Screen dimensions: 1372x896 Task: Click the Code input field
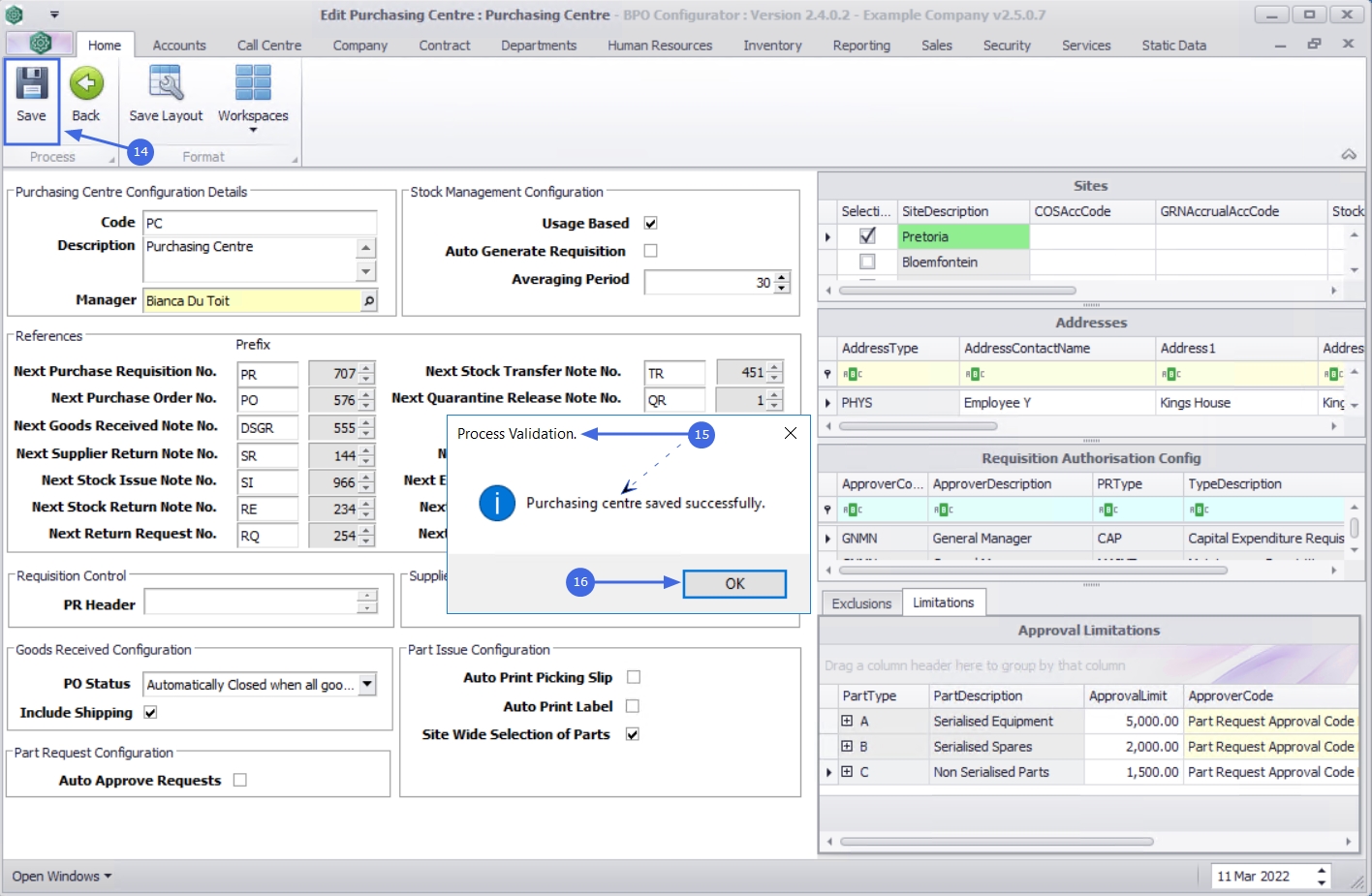click(x=260, y=223)
